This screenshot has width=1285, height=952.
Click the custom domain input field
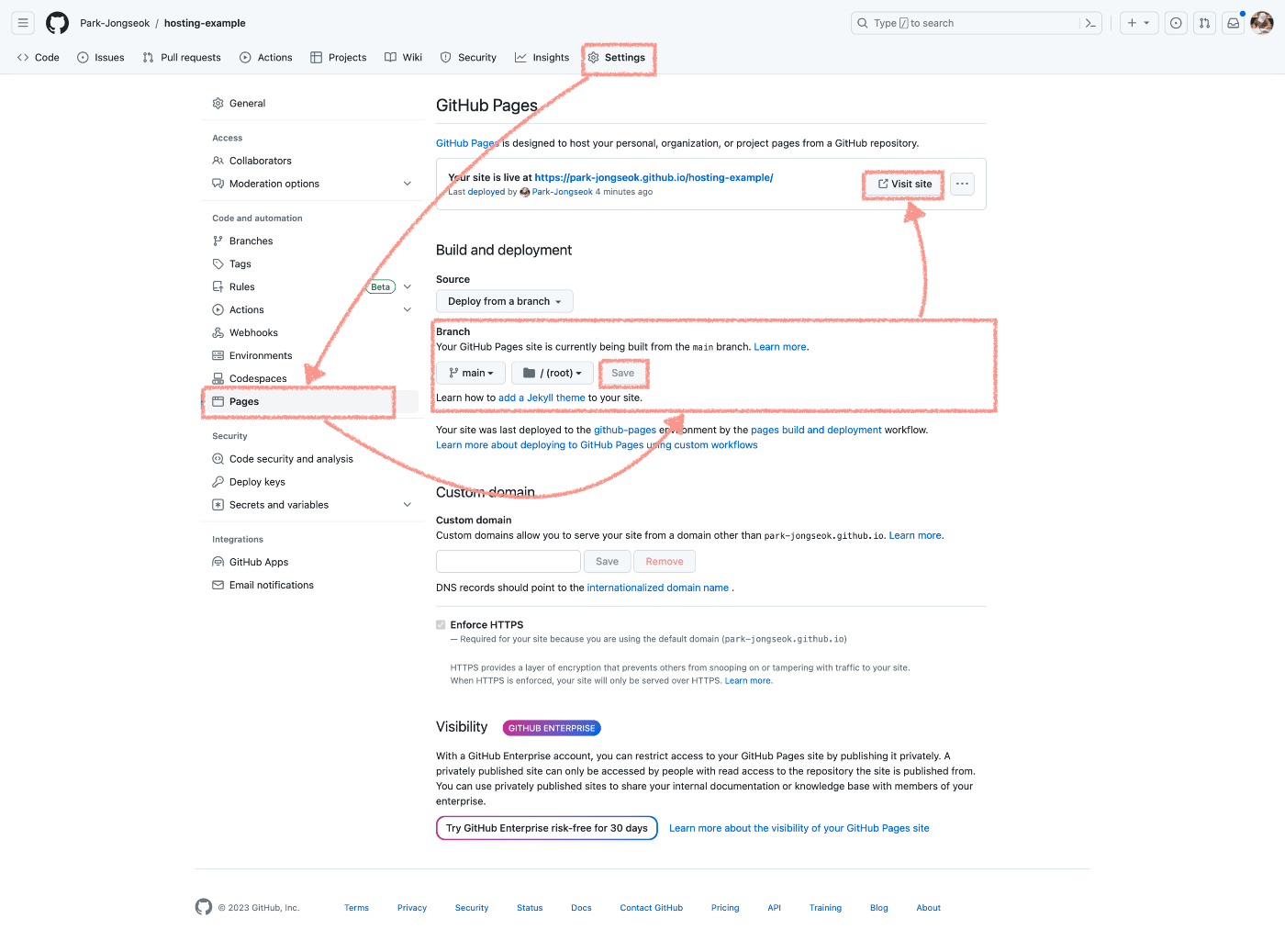pos(508,561)
